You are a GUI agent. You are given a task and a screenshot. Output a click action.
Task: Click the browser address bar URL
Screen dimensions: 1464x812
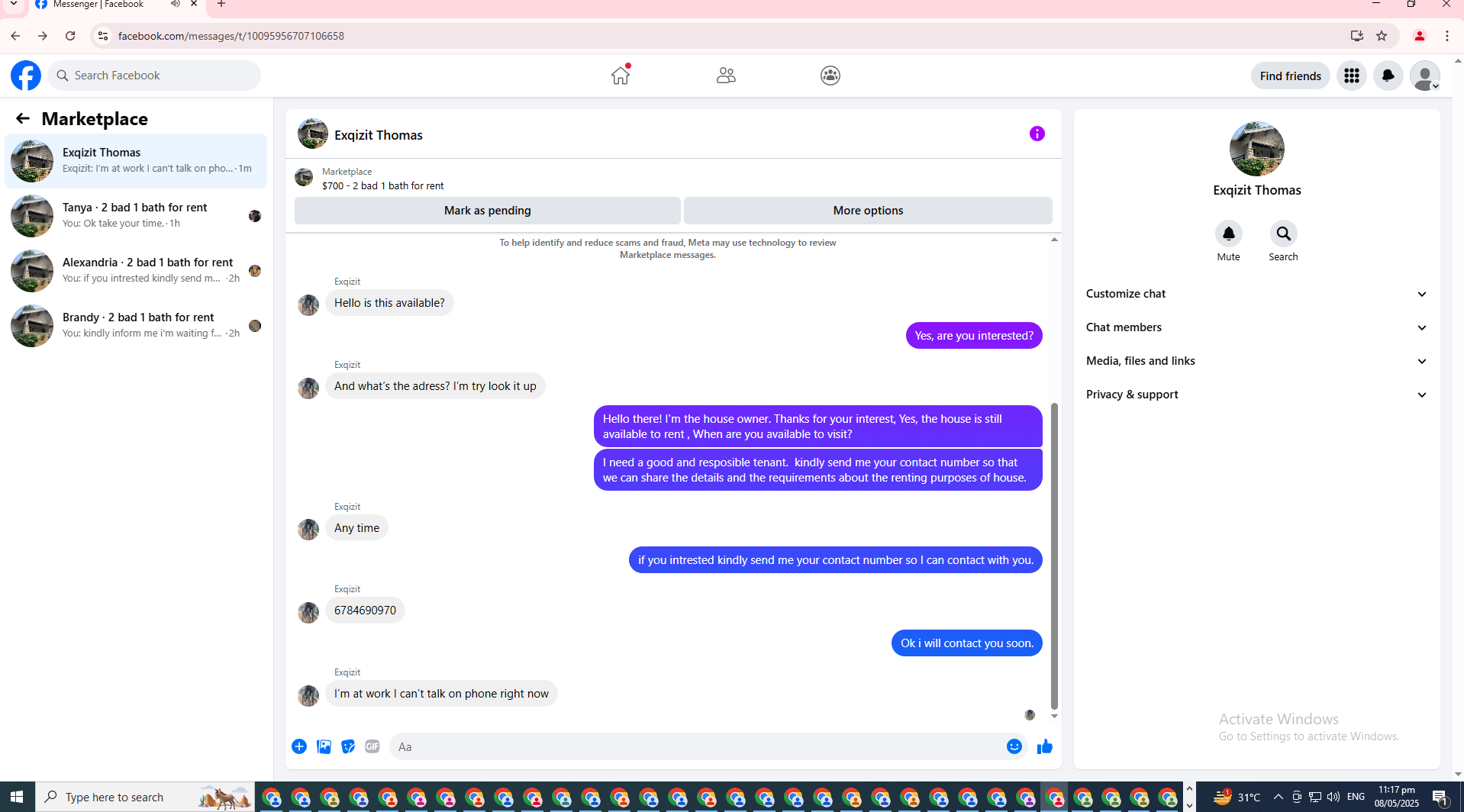[231, 36]
